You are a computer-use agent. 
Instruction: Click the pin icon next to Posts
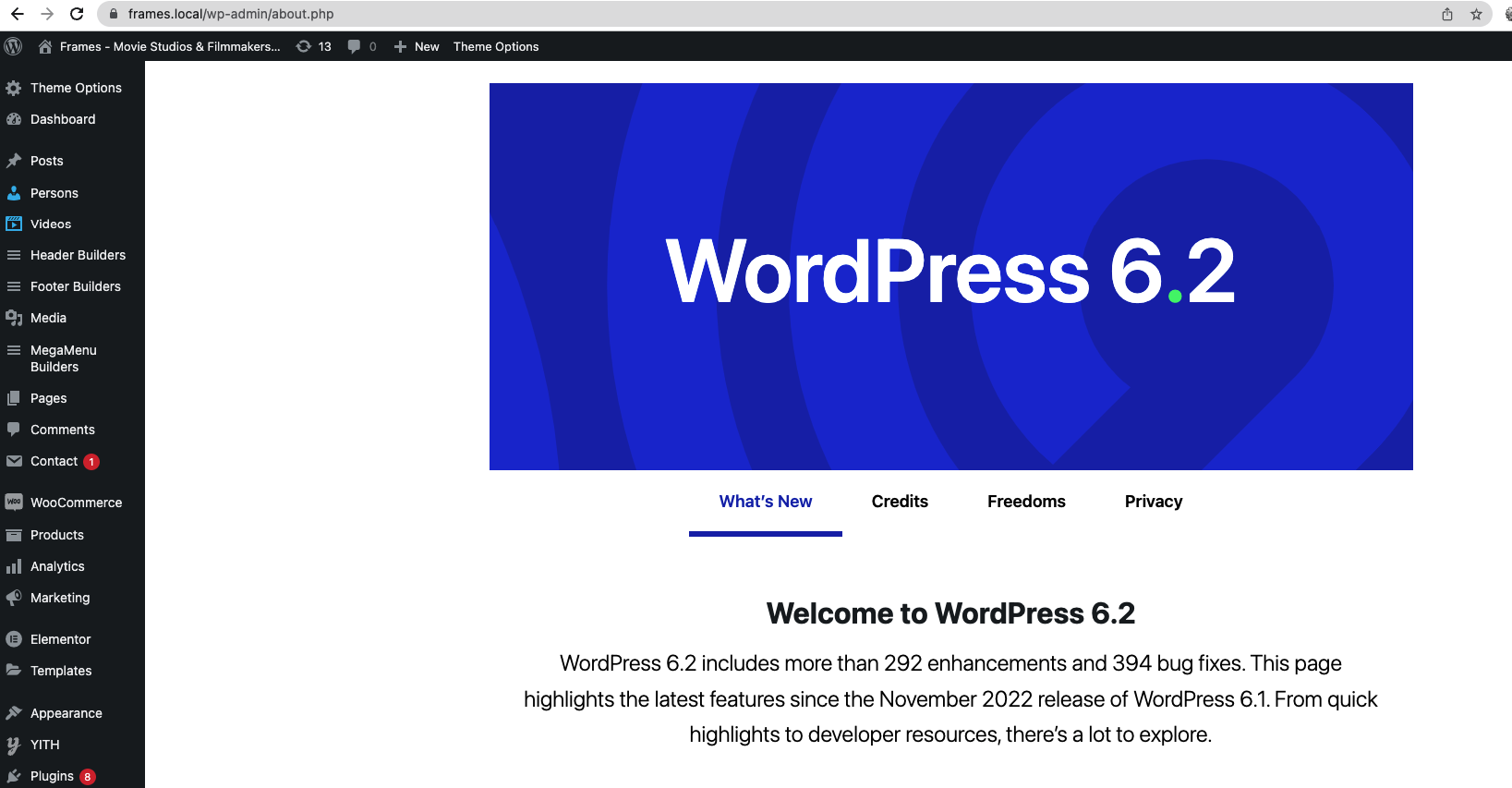(14, 161)
